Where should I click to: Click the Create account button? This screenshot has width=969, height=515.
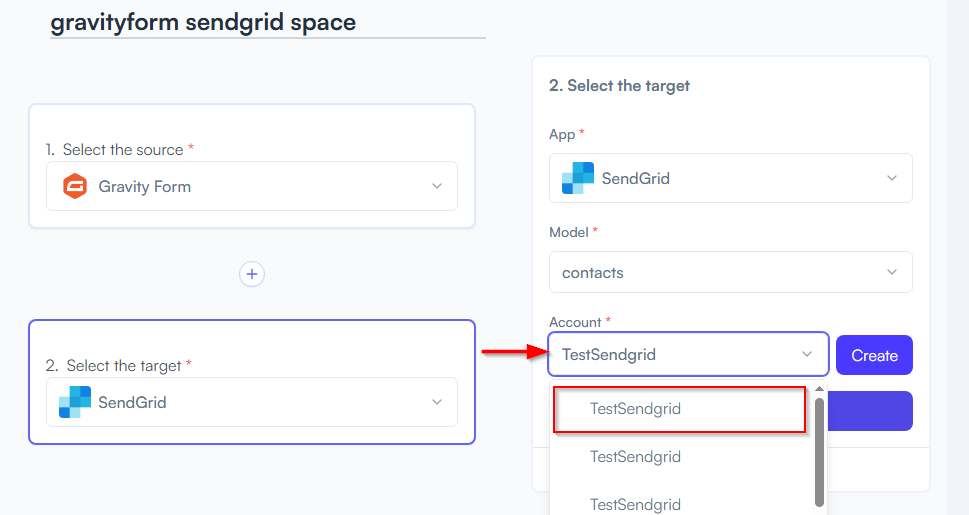click(x=874, y=355)
